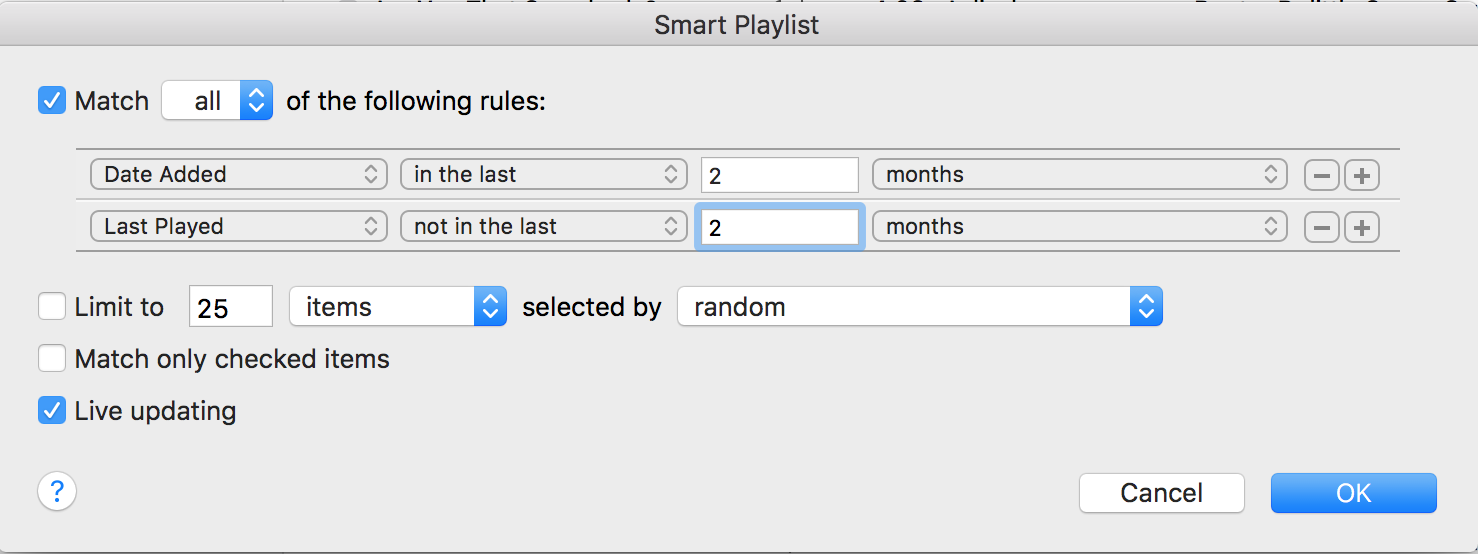Open the Last Played field dropdown
The width and height of the screenshot is (1478, 554).
coord(238,227)
